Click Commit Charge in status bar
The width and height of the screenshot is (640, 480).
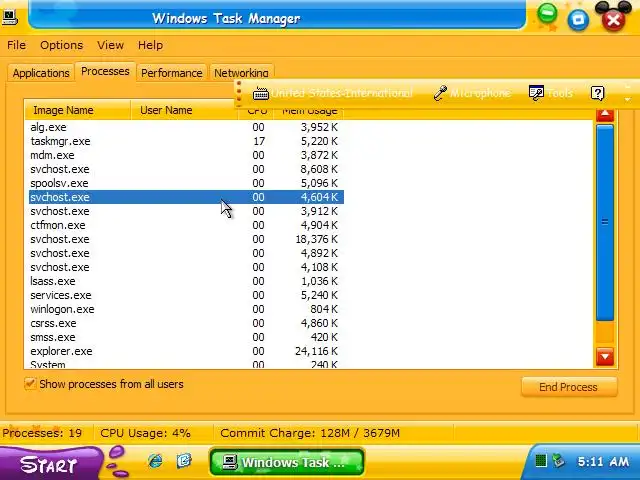(310, 433)
